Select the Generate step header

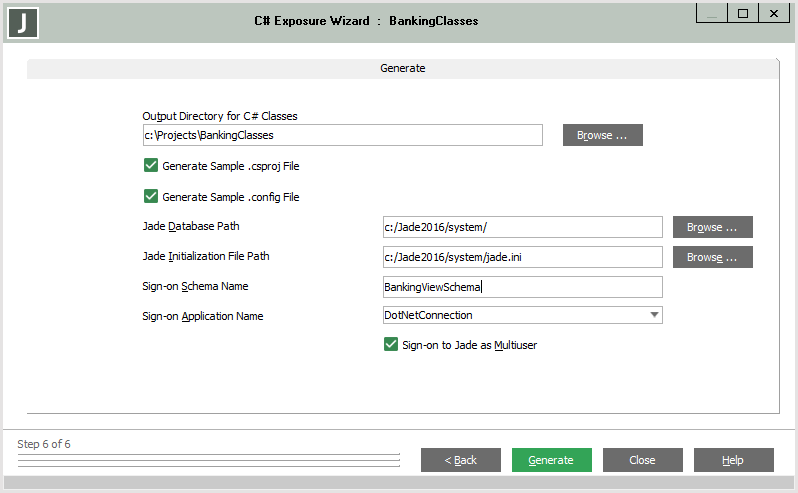tap(402, 68)
